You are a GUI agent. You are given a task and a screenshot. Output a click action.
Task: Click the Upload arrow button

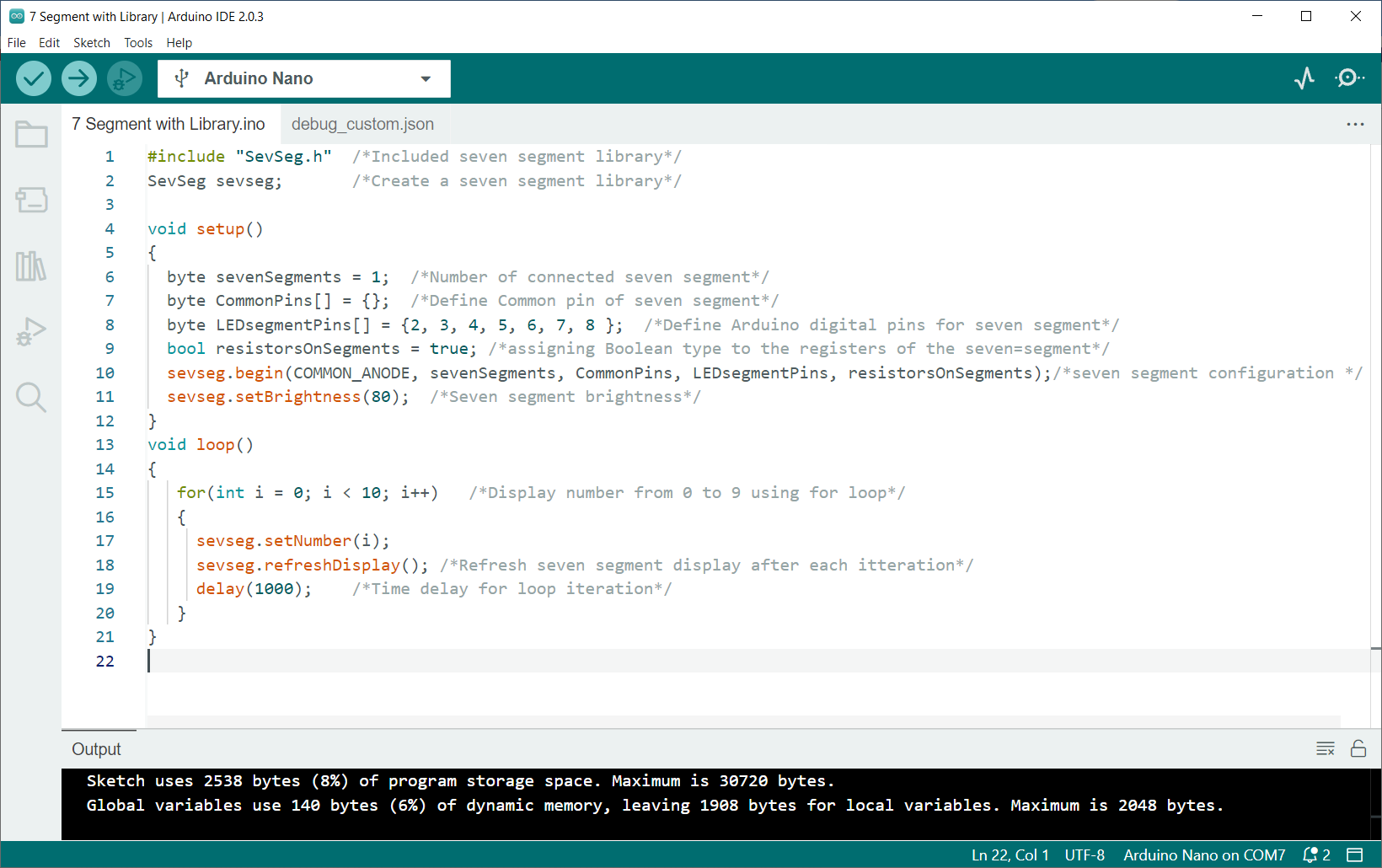[78, 78]
